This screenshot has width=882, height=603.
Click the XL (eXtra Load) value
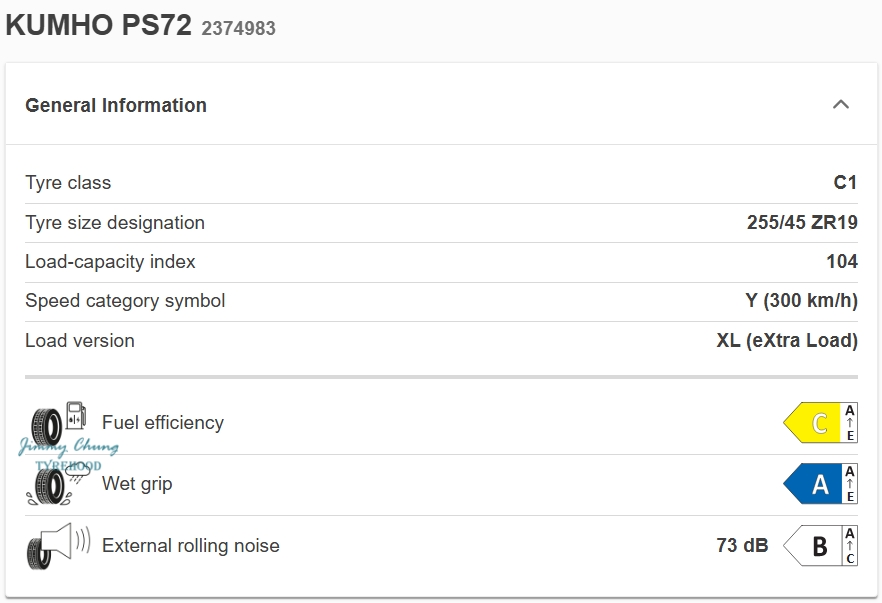(787, 341)
